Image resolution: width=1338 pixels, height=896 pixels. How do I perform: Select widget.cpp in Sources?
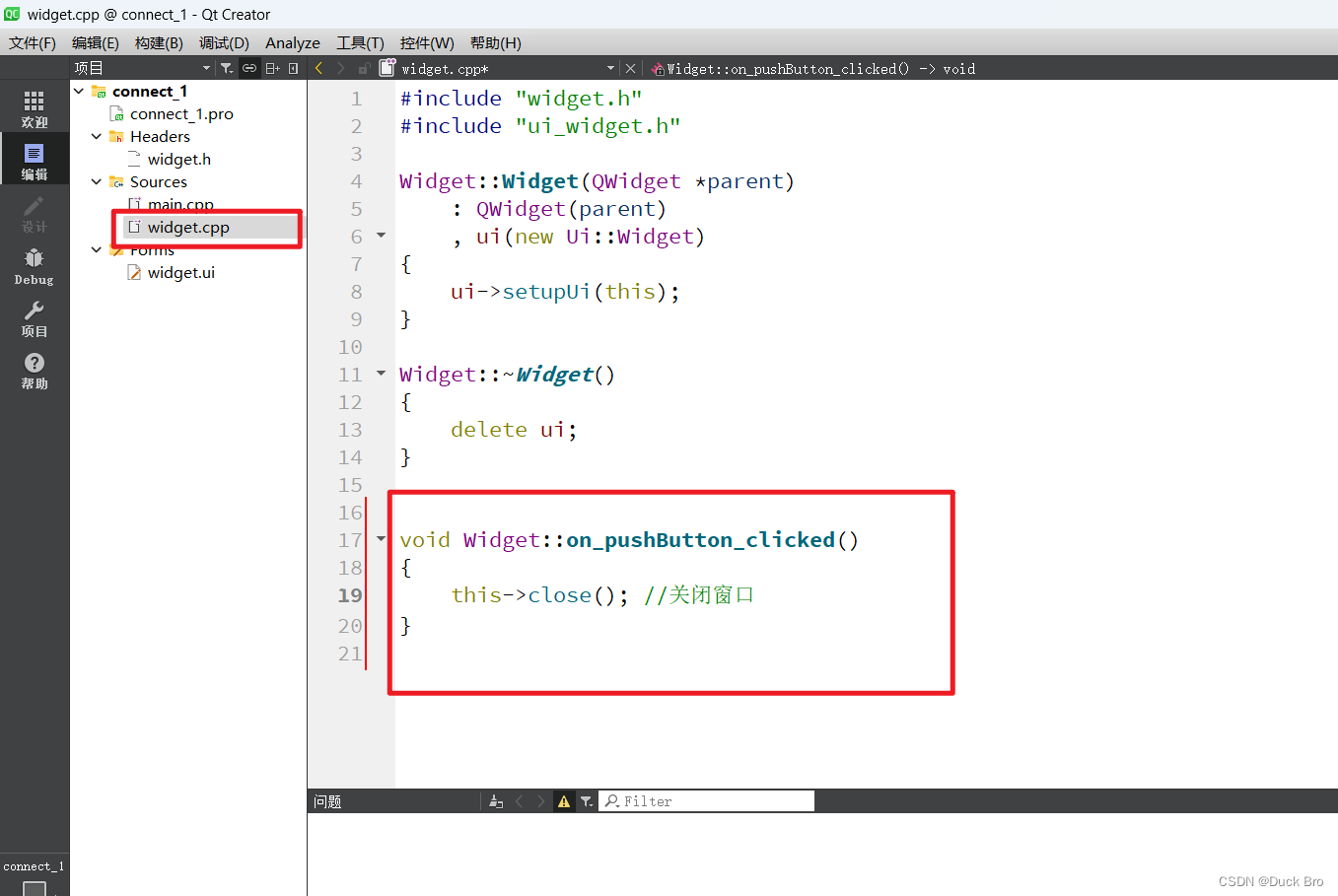(x=188, y=227)
